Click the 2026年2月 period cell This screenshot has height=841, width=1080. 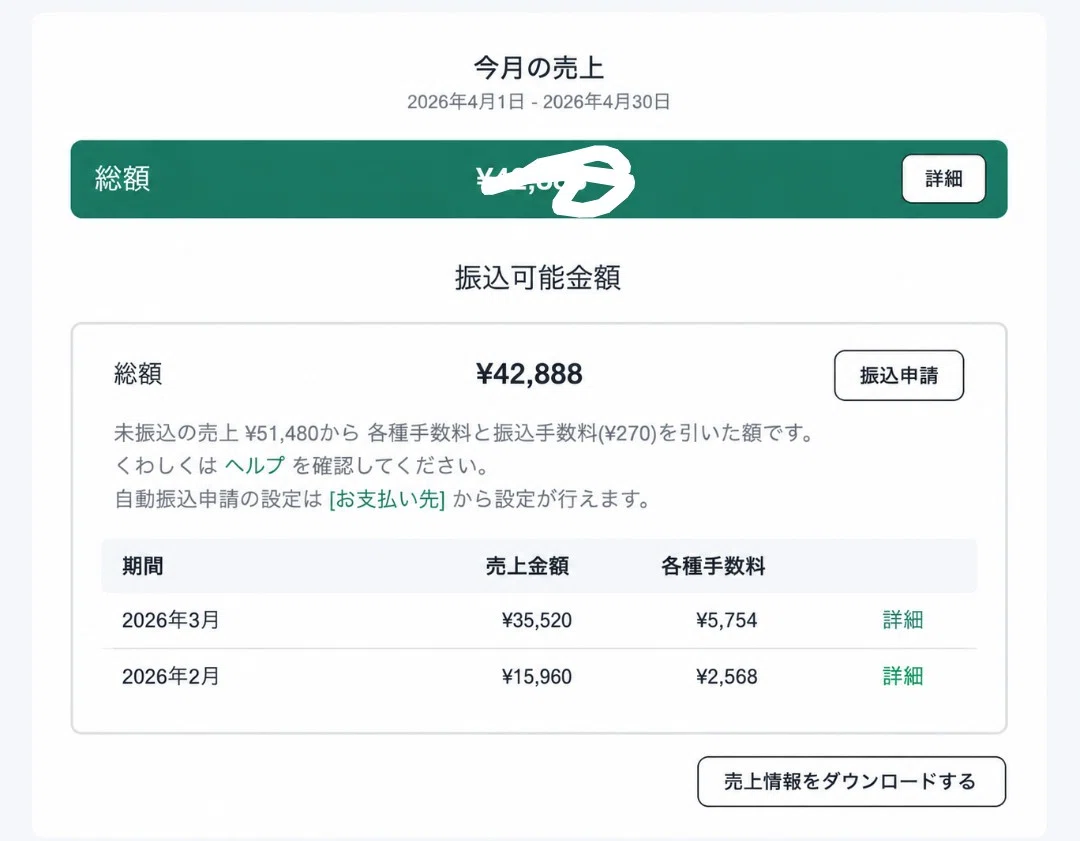click(x=171, y=676)
